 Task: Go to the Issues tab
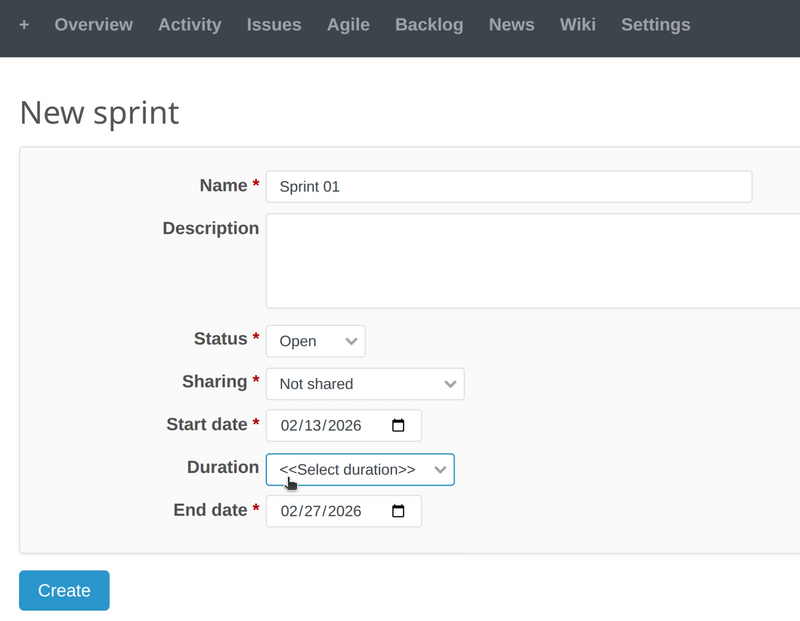[274, 25]
